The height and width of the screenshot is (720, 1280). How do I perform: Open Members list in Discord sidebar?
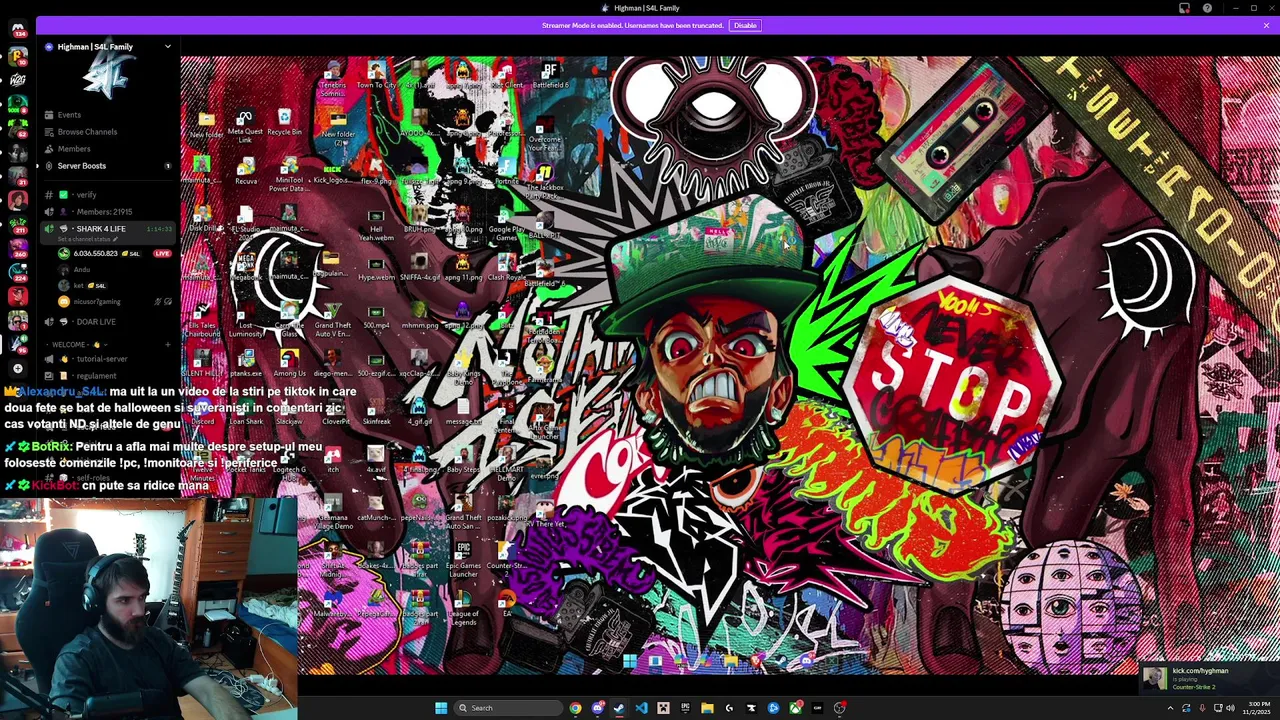pos(74,149)
